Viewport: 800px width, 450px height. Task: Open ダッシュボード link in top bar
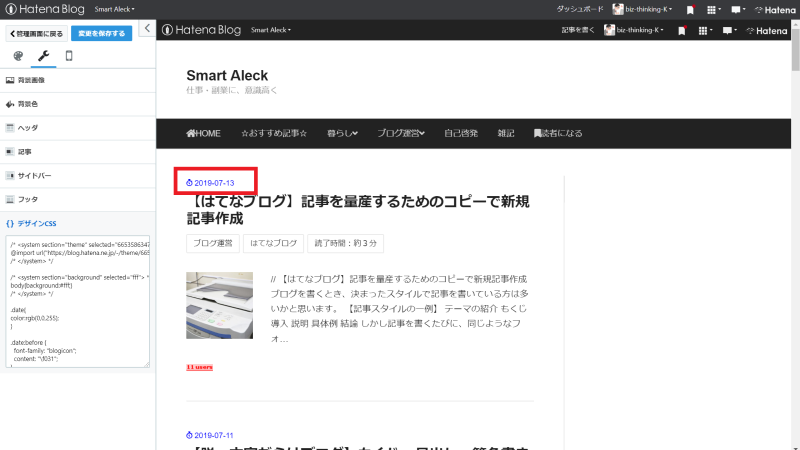click(580, 9)
